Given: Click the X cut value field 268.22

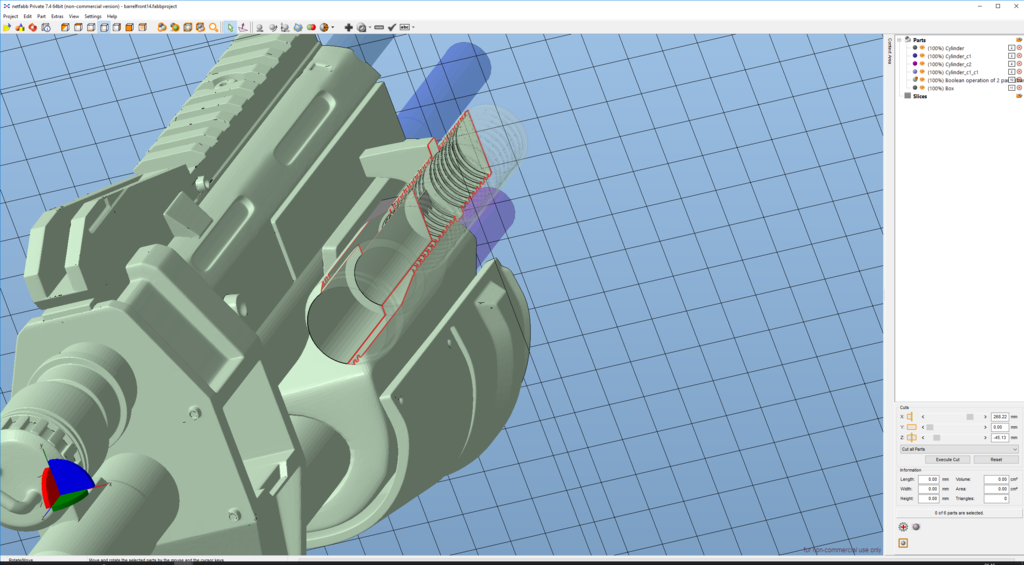Looking at the screenshot, I should [x=1000, y=417].
